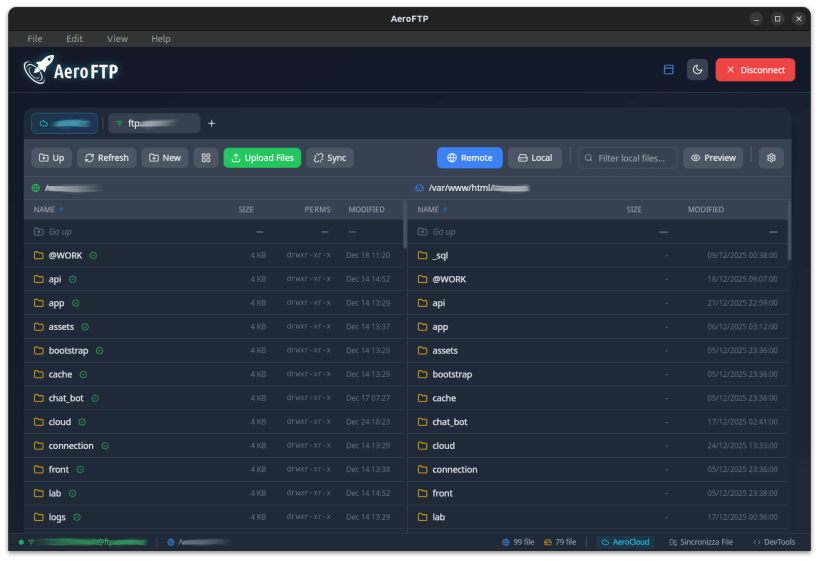Viewport: 819px width, 561px height.
Task: Sort local list by SIZE header
Action: pyautogui.click(x=634, y=209)
